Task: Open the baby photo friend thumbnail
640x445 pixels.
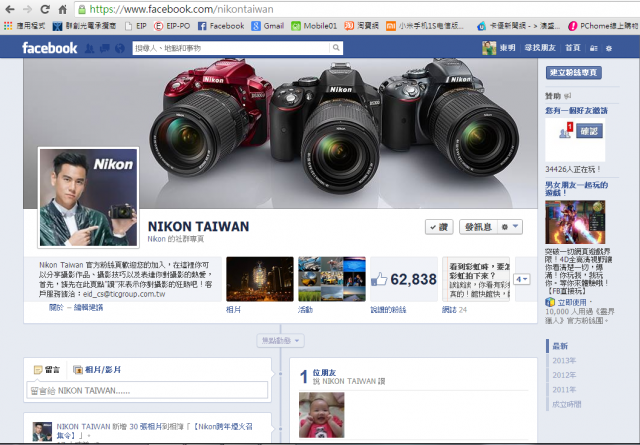Action: [x=322, y=415]
